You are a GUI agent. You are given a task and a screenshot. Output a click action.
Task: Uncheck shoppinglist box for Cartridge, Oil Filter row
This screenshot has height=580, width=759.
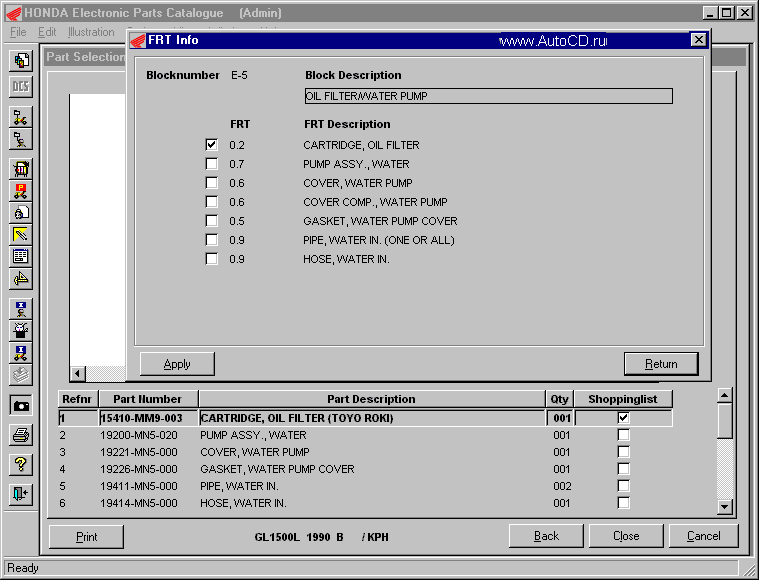623,417
